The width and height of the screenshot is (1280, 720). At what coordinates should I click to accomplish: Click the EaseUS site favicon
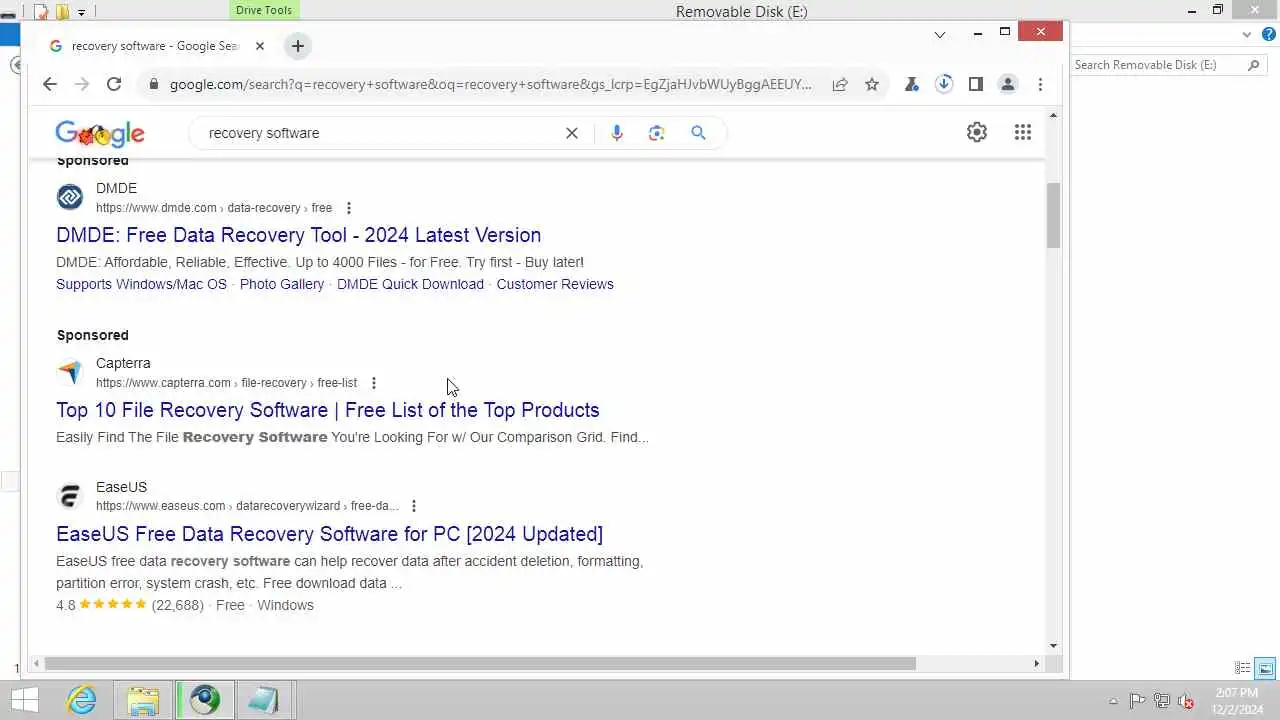pyautogui.click(x=70, y=496)
